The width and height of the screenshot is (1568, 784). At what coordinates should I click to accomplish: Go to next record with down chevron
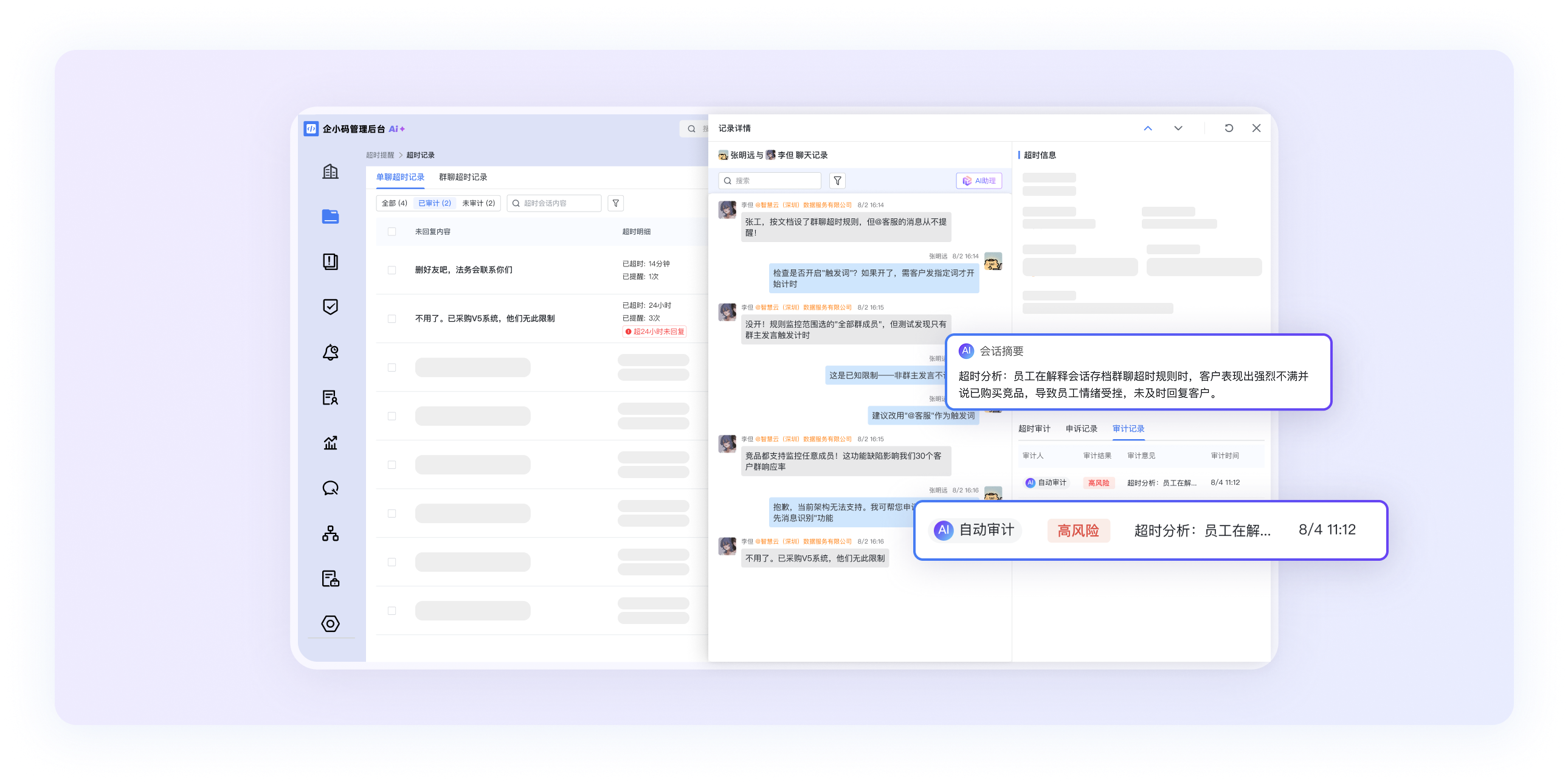click(1178, 128)
